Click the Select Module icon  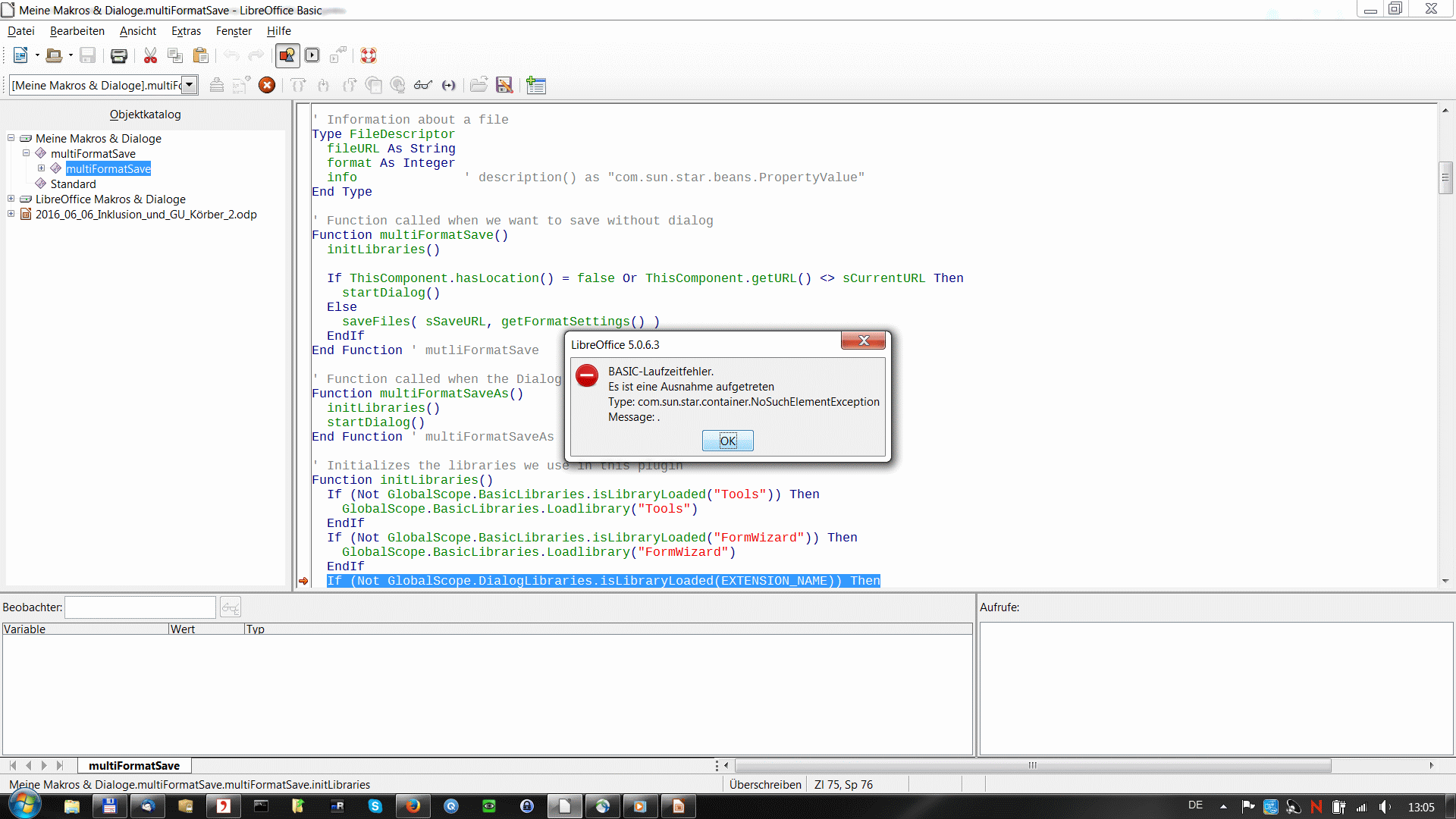tap(338, 55)
